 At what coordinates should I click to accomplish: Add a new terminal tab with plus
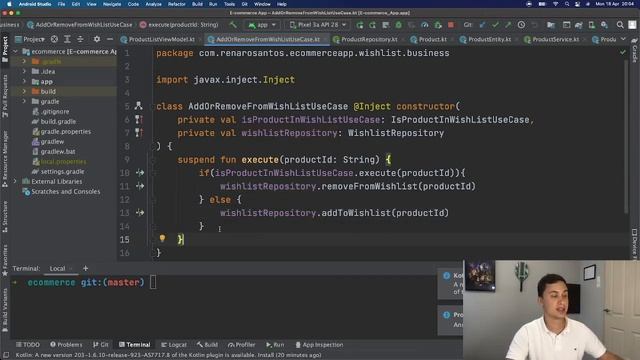click(85, 268)
